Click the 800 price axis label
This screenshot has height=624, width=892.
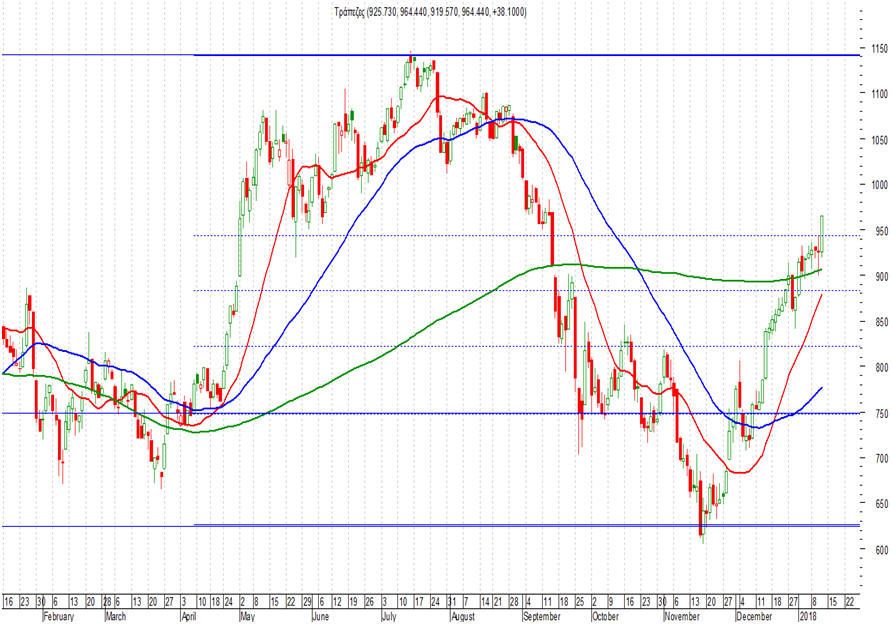pos(881,367)
